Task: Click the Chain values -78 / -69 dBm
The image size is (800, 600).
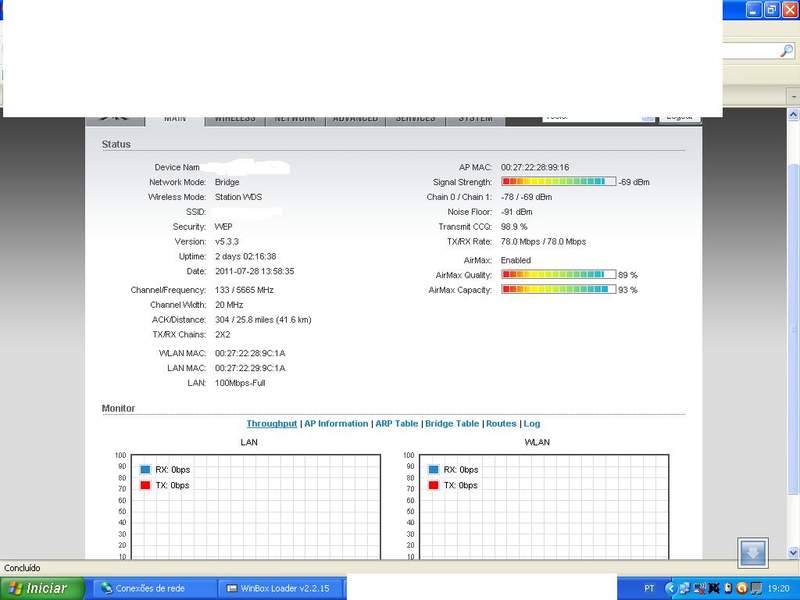Action: click(526, 197)
